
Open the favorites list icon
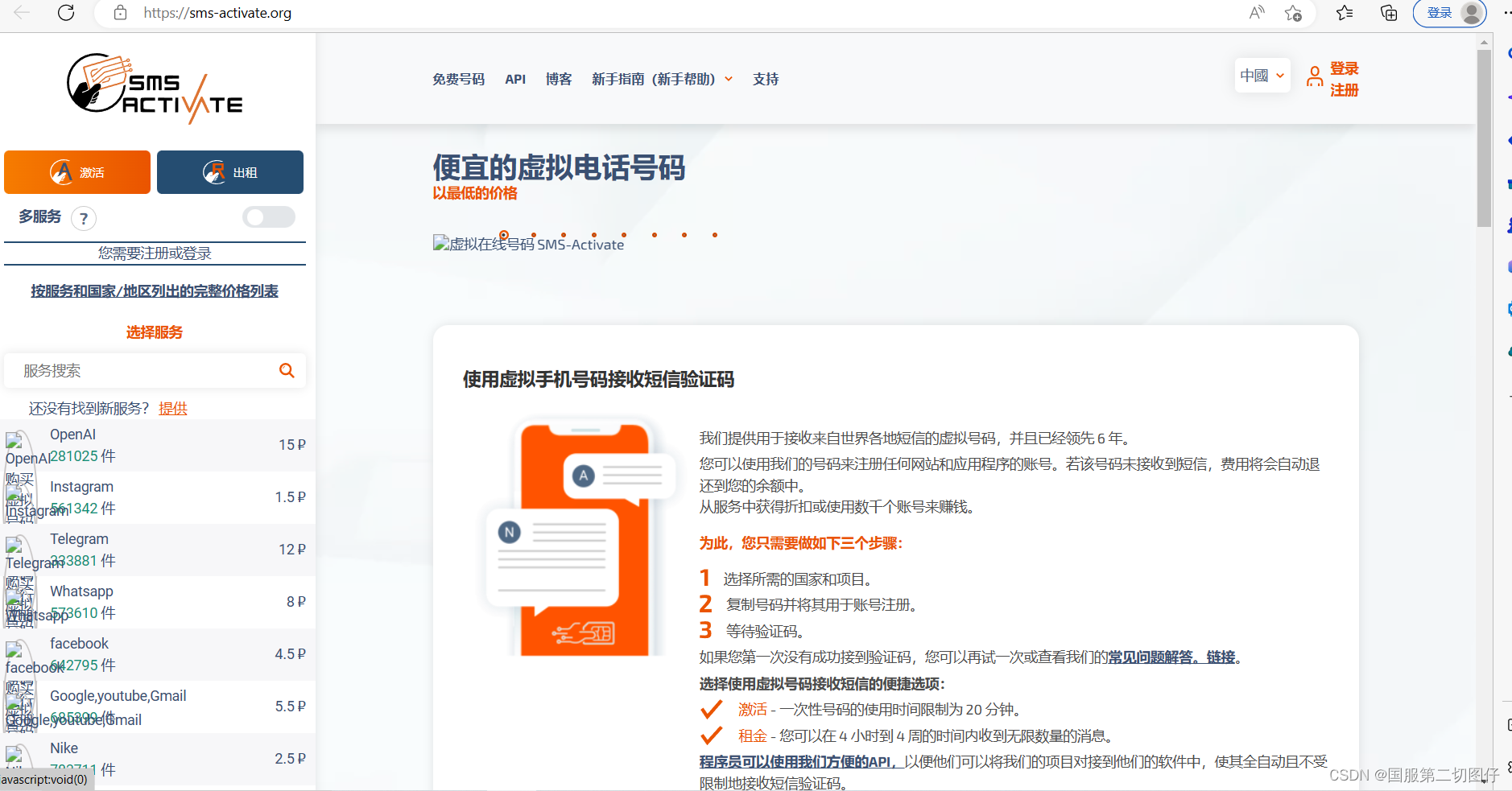pos(1345,13)
